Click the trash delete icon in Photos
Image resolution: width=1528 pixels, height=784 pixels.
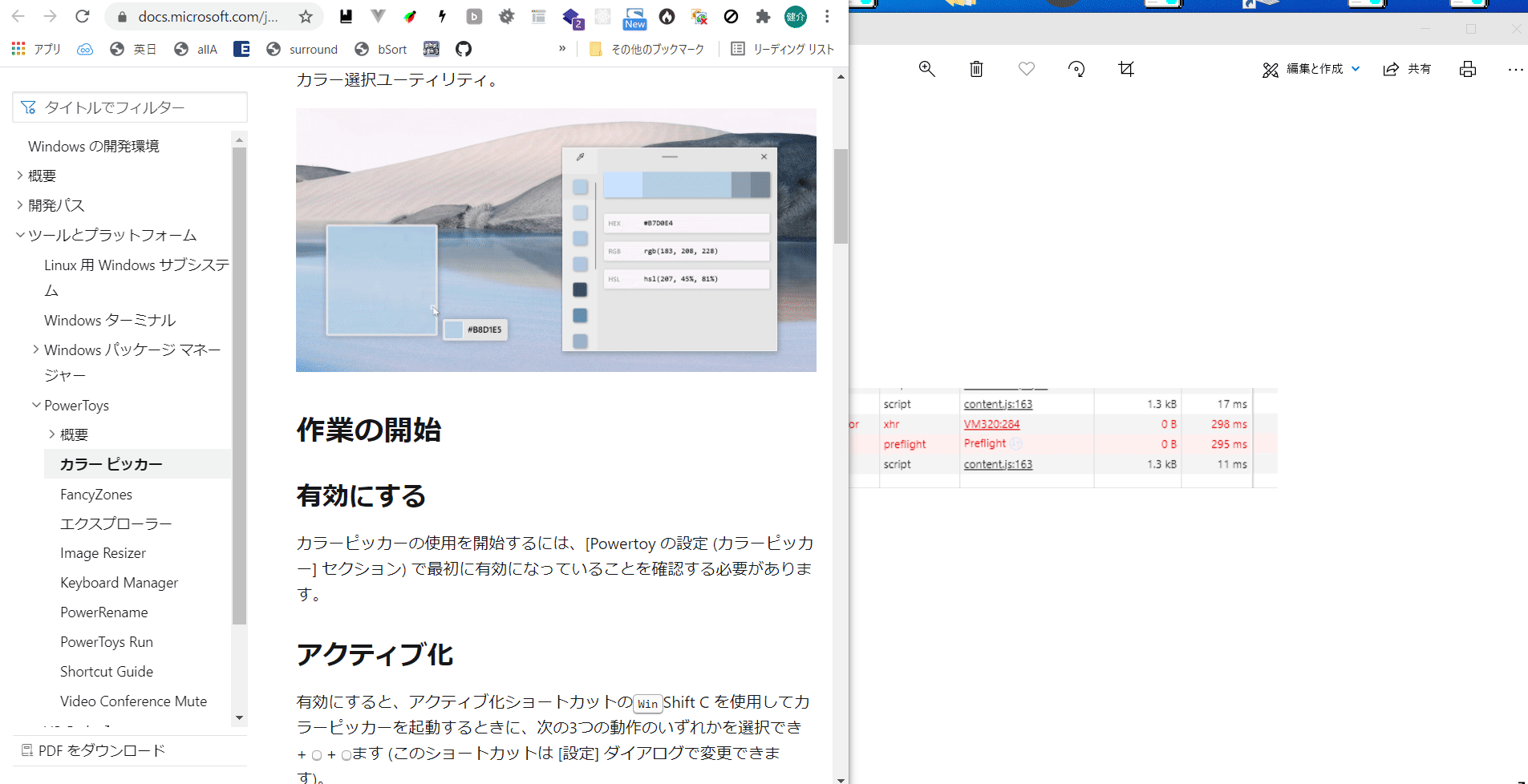976,69
